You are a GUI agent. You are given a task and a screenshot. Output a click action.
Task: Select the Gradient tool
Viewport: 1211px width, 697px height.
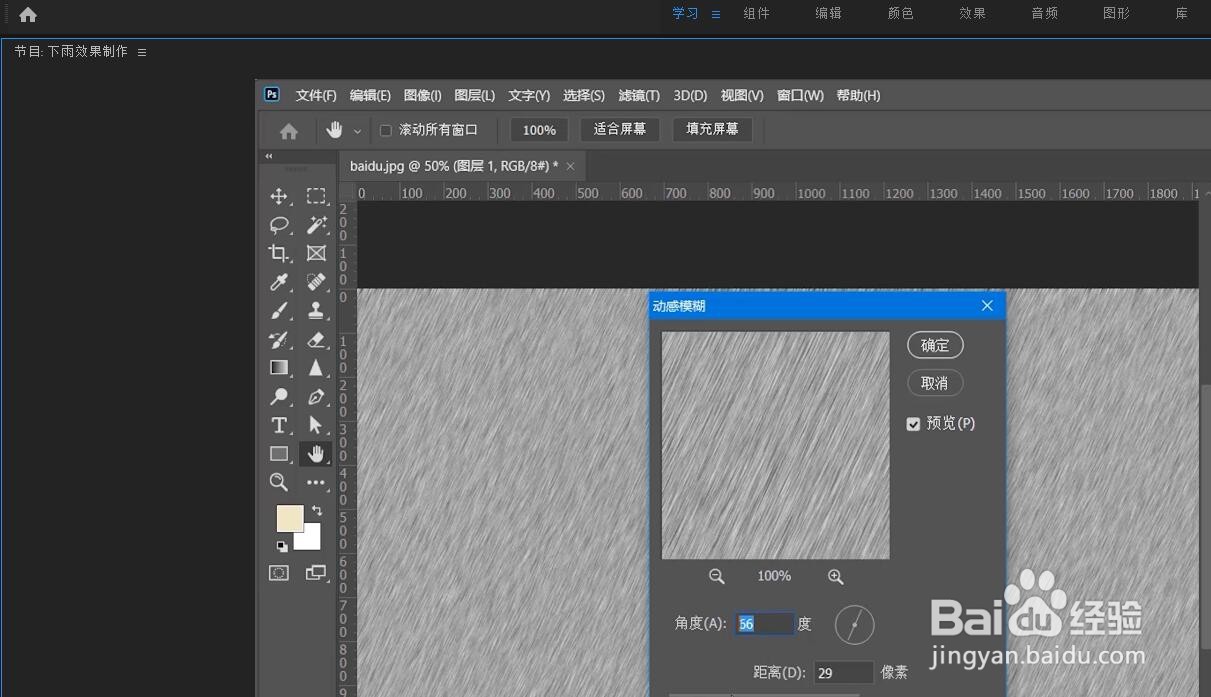[279, 368]
